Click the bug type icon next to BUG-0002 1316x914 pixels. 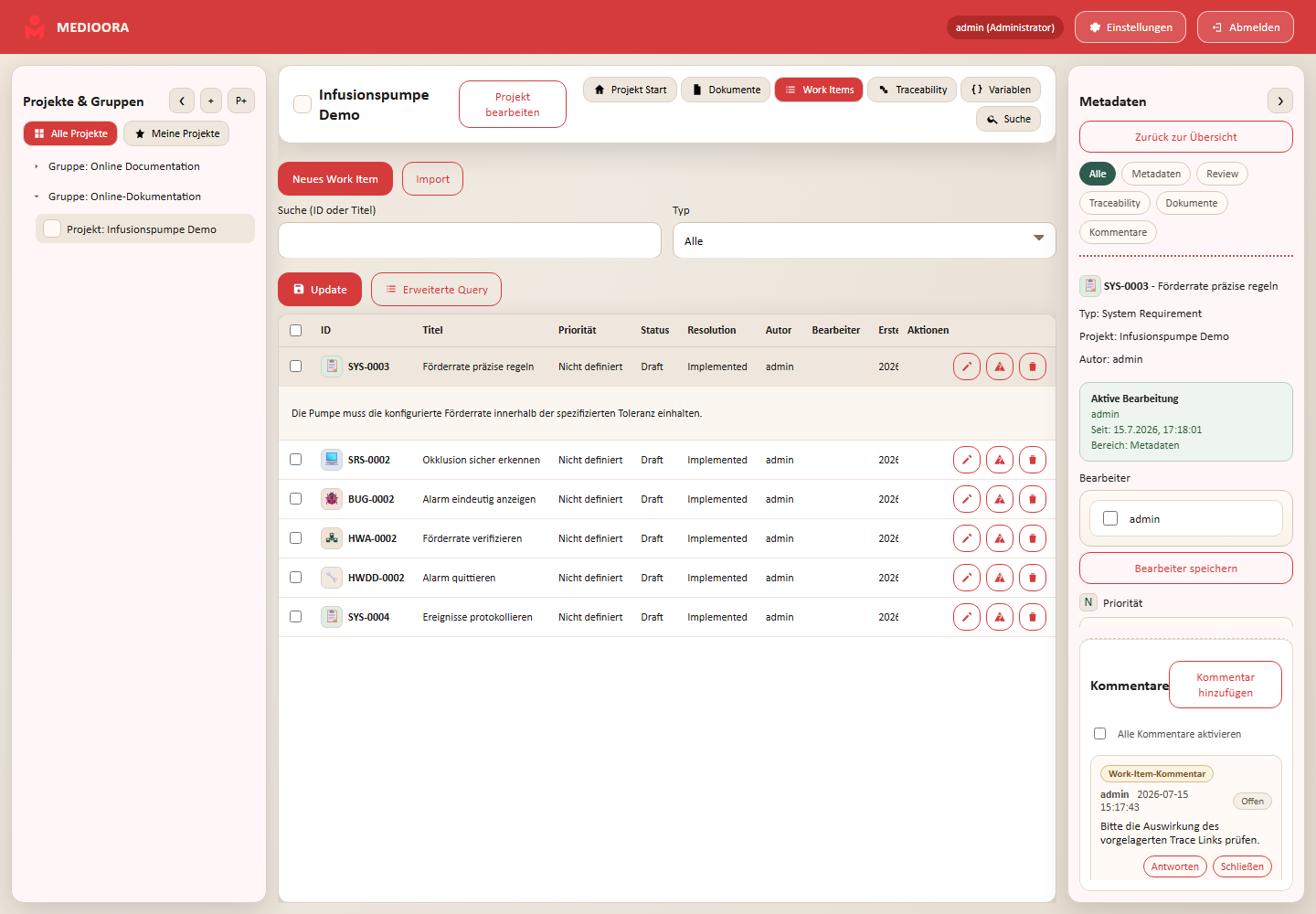[332, 499]
